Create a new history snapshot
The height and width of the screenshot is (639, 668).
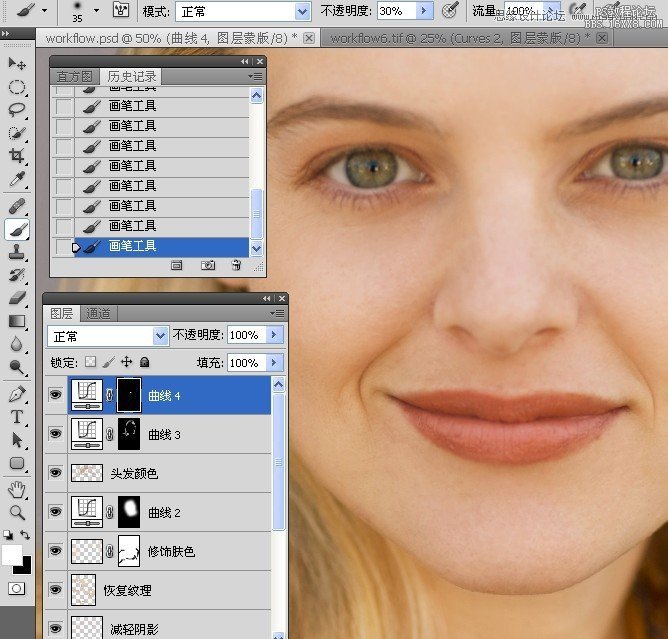[208, 265]
